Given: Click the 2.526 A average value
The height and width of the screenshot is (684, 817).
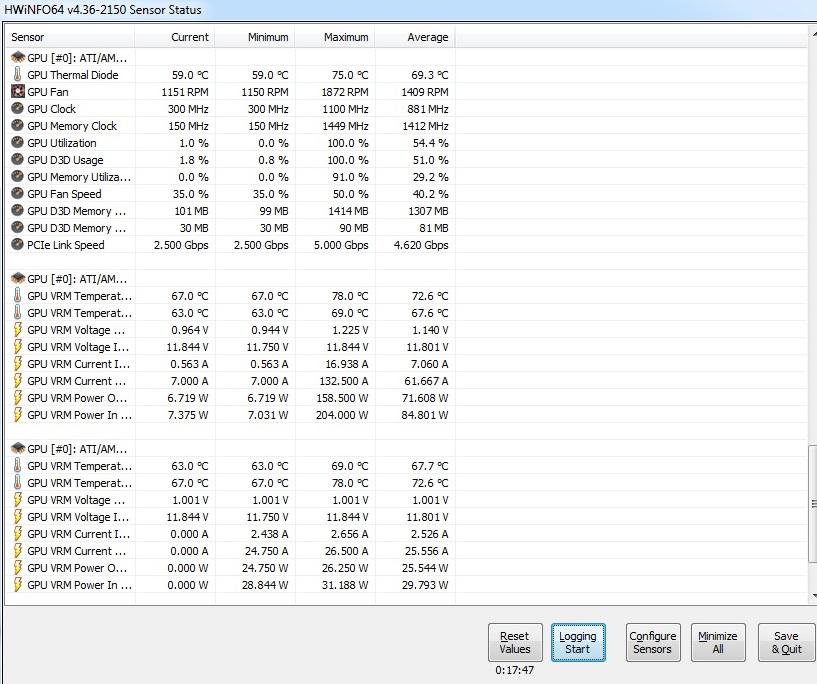Looking at the screenshot, I should pyautogui.click(x=429, y=533).
